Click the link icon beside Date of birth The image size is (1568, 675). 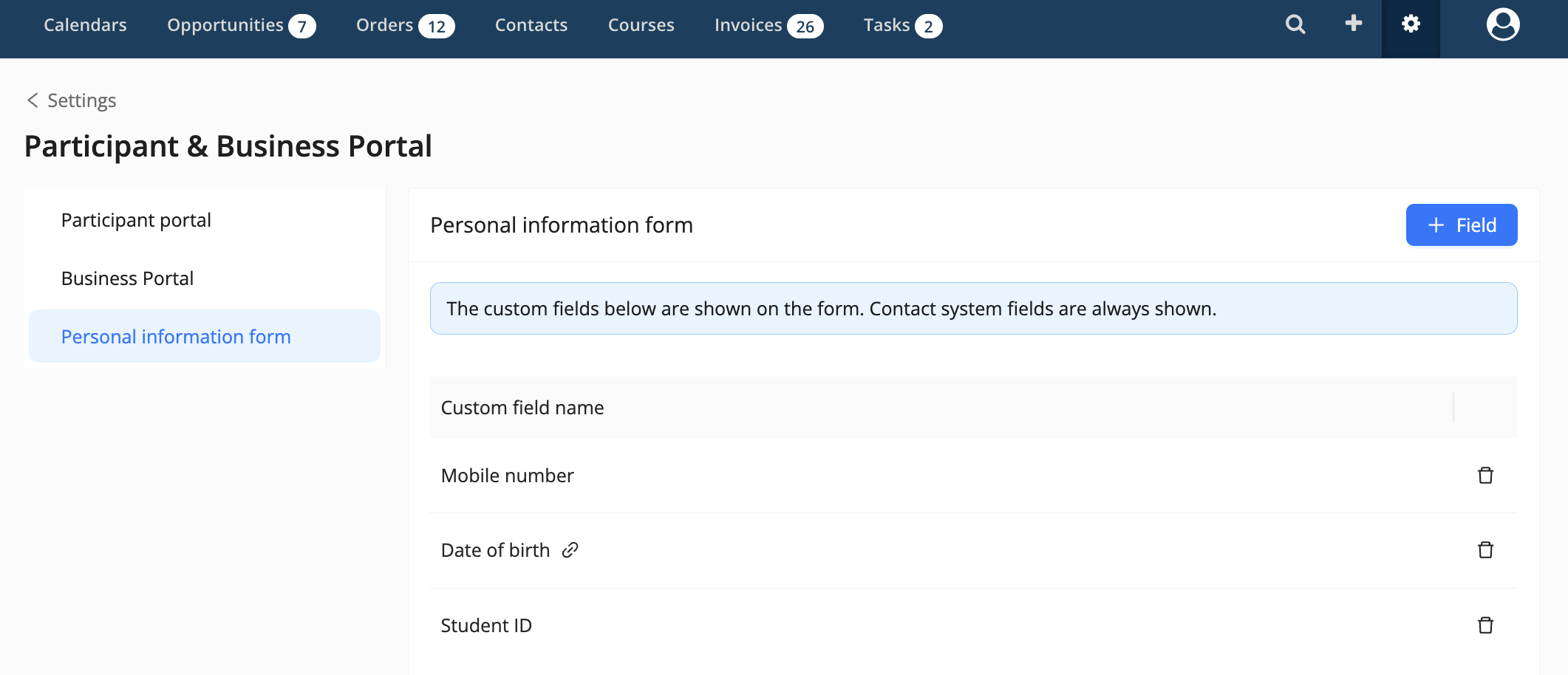(x=570, y=550)
